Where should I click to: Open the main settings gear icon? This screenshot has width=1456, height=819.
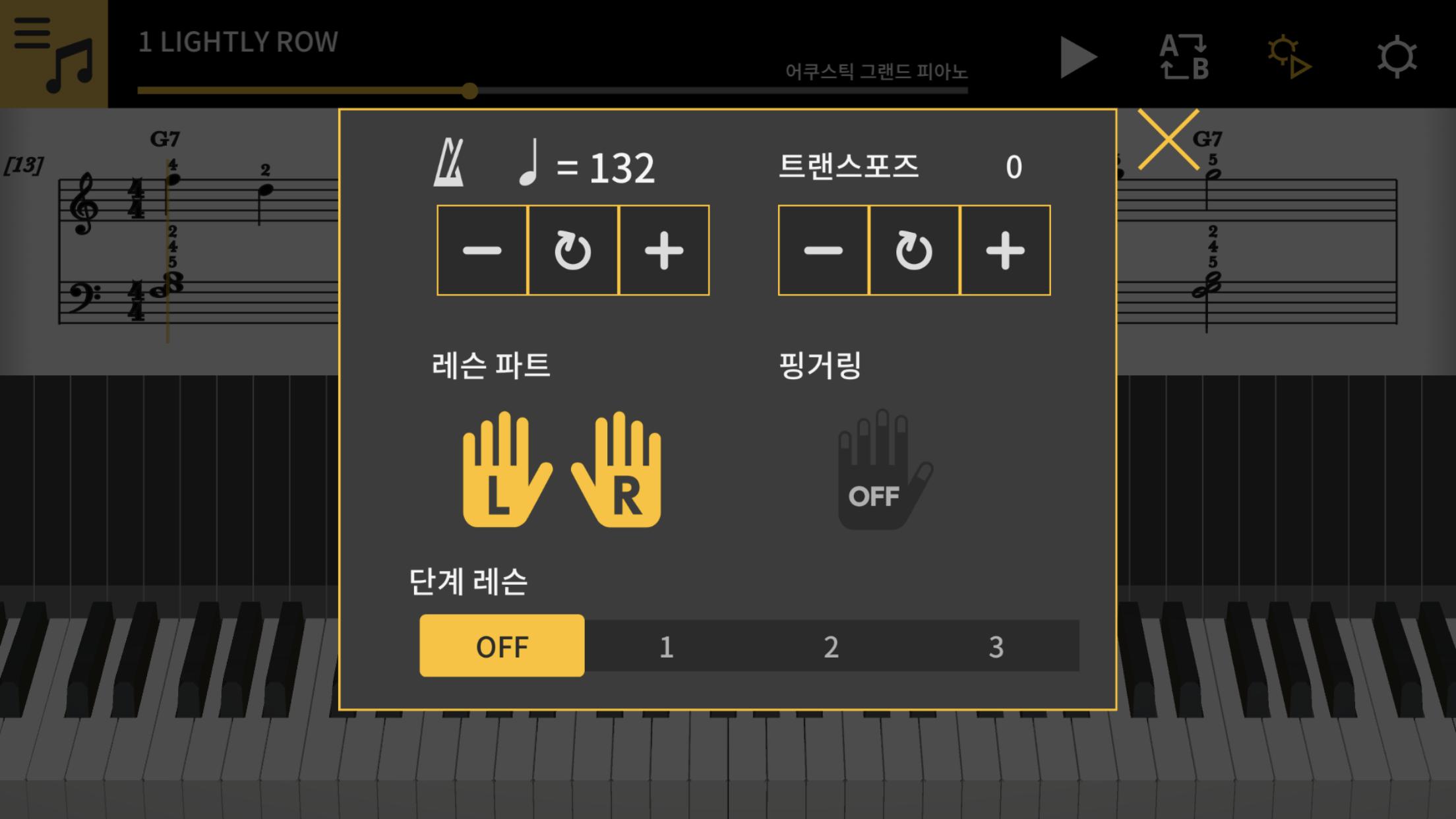click(1397, 57)
